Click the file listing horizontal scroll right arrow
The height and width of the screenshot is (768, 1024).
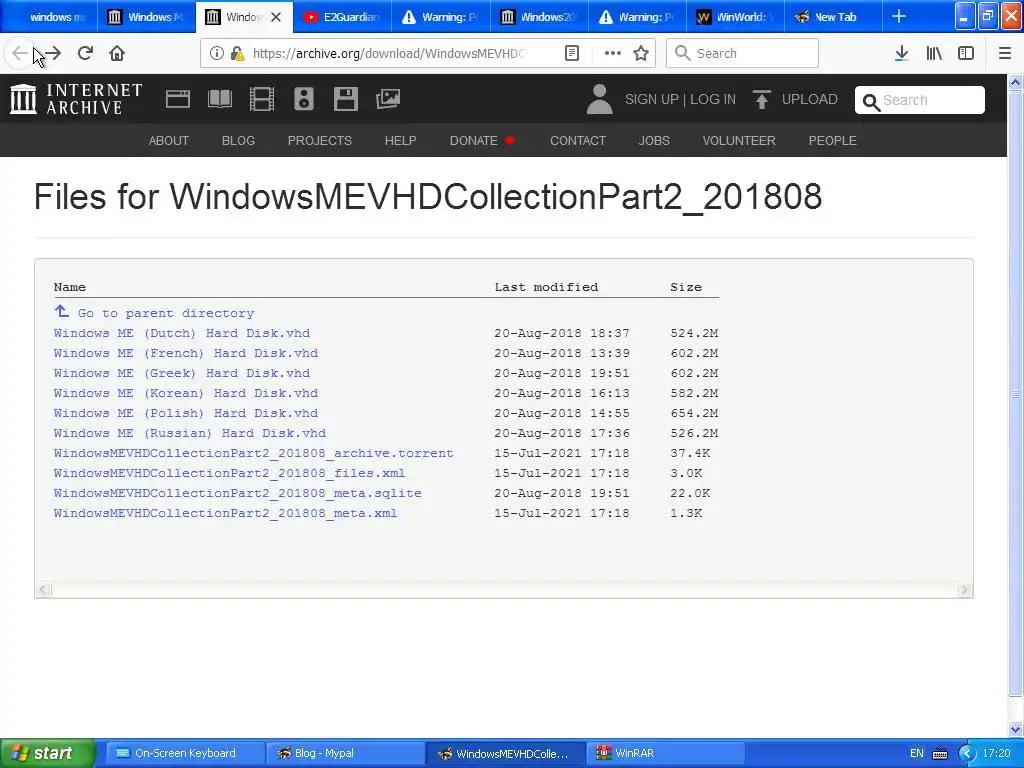click(965, 590)
